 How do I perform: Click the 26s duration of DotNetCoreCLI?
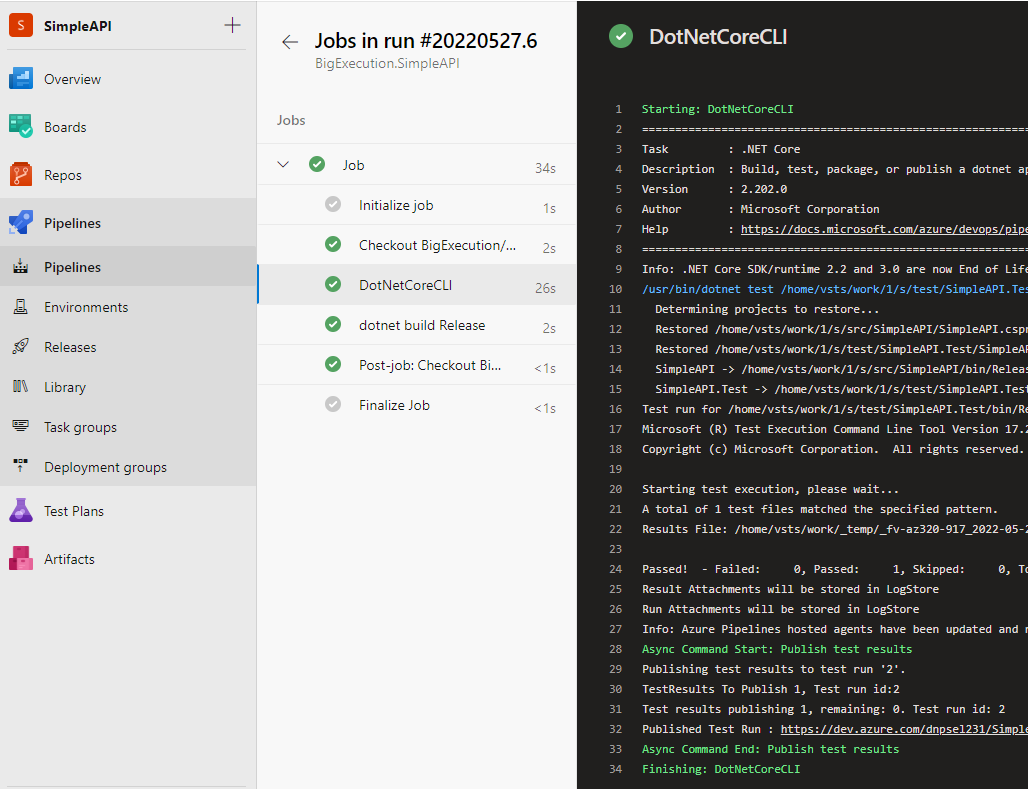point(545,288)
